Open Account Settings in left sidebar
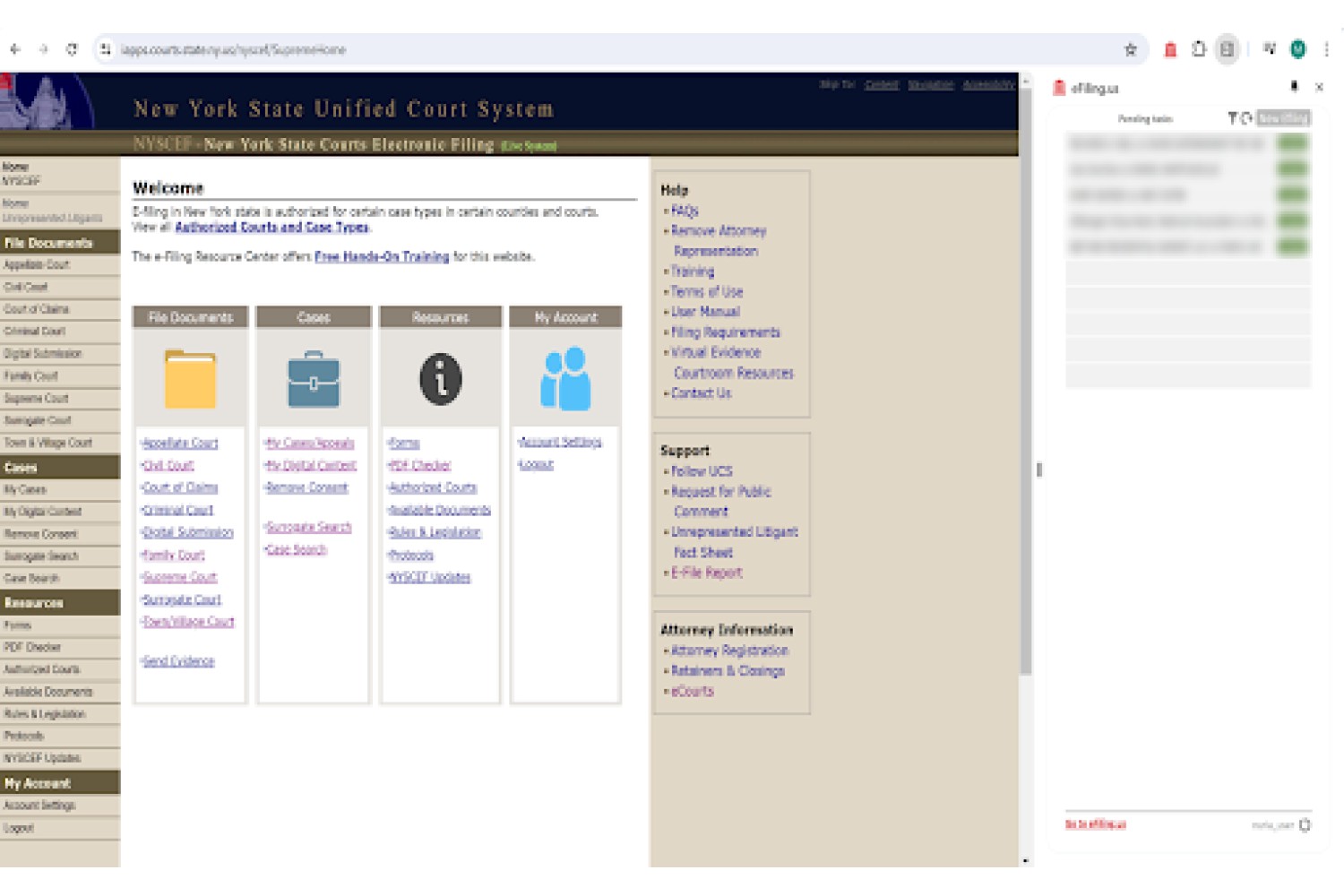Image resolution: width=1344 pixels, height=896 pixels. pyautogui.click(x=39, y=806)
